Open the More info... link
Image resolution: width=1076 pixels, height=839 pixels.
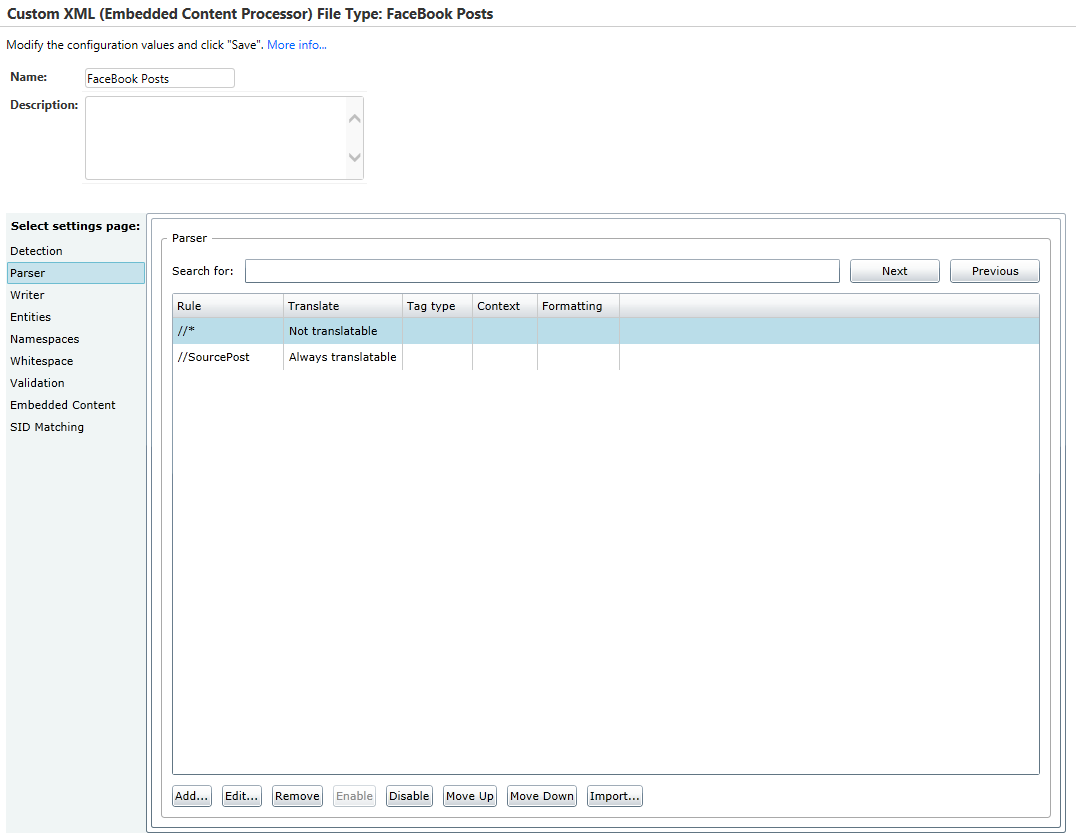296,45
